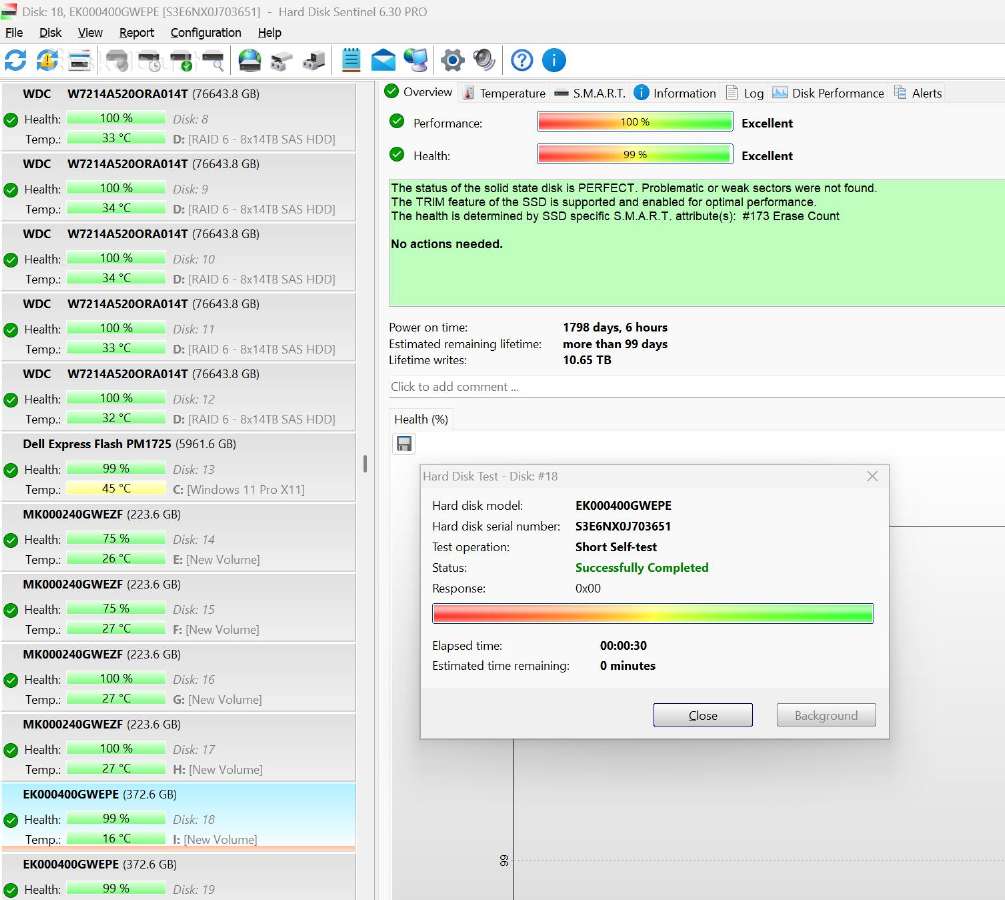Click the network computer with globe icon
Image resolution: width=1005 pixels, height=900 pixels.
416,61
